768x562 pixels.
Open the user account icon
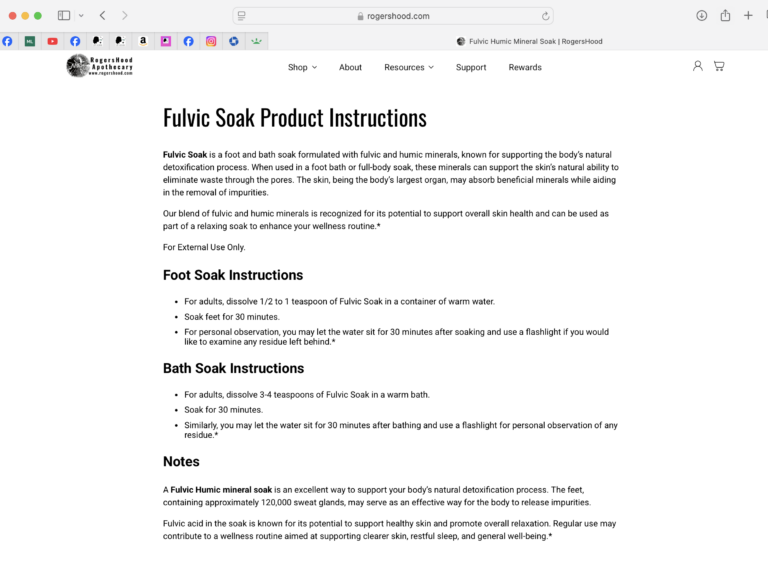pos(698,66)
